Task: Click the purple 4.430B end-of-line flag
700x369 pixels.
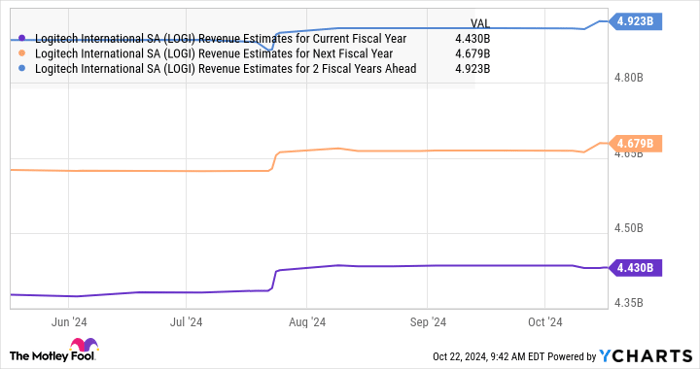Action: click(x=635, y=268)
